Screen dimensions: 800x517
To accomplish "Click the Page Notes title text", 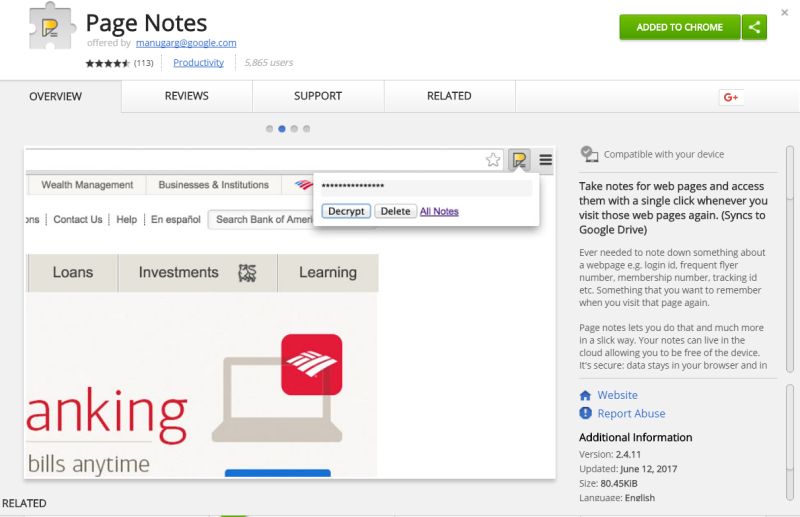I will click(146, 23).
